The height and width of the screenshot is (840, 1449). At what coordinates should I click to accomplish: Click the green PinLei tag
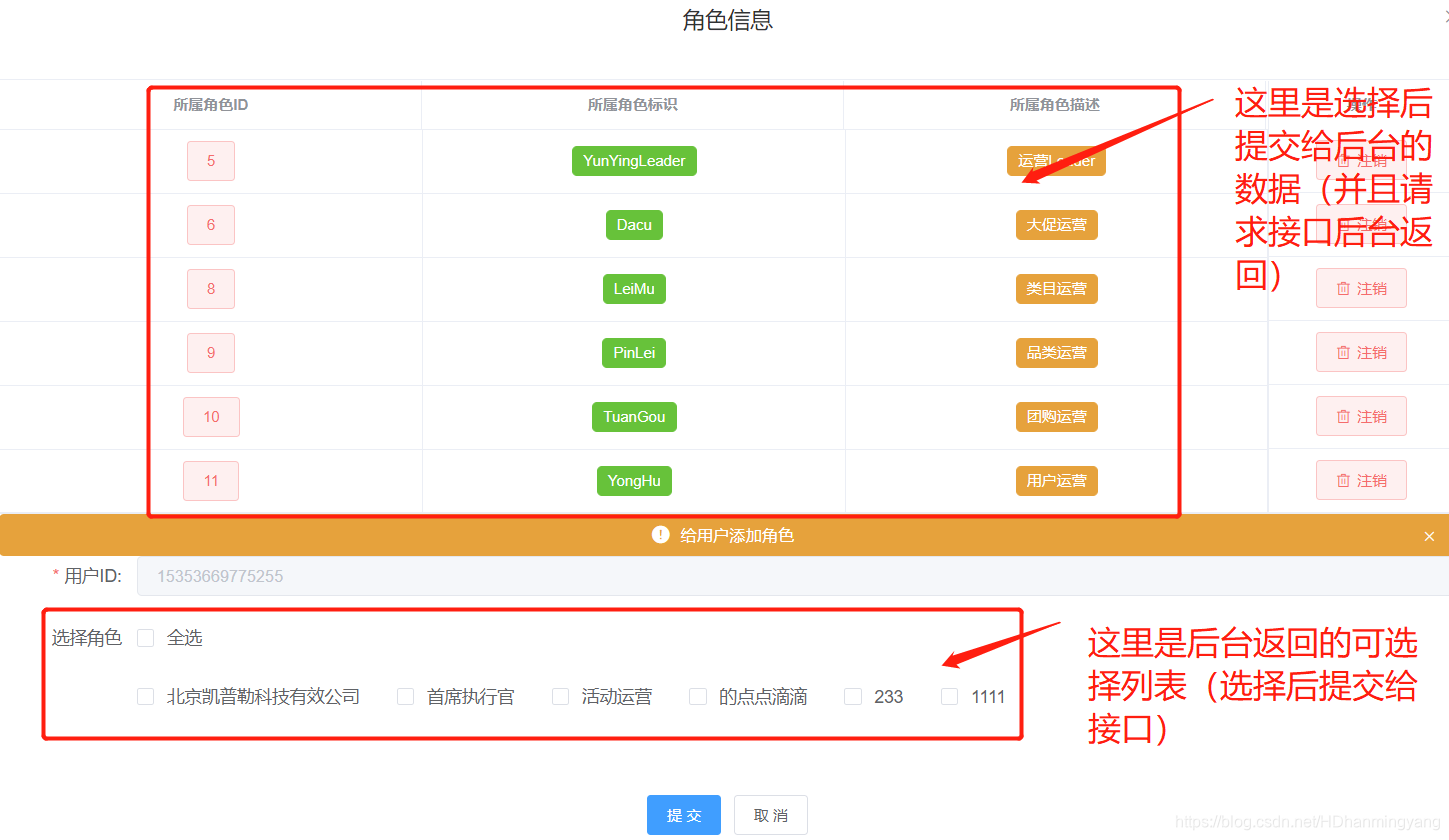pyautogui.click(x=634, y=353)
